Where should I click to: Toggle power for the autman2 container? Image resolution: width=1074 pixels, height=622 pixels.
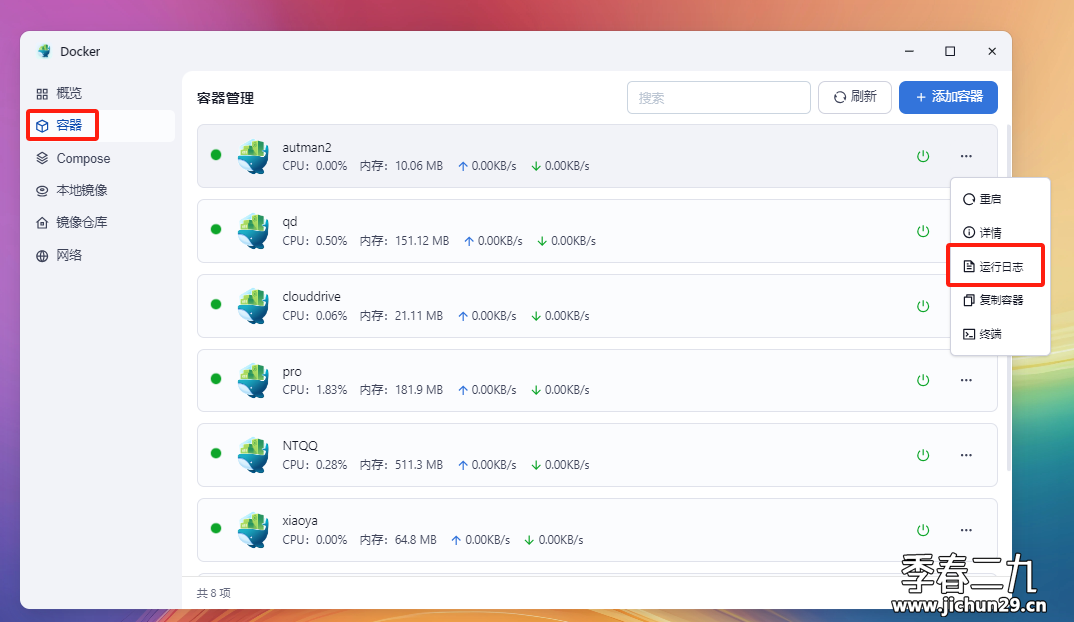tap(923, 156)
